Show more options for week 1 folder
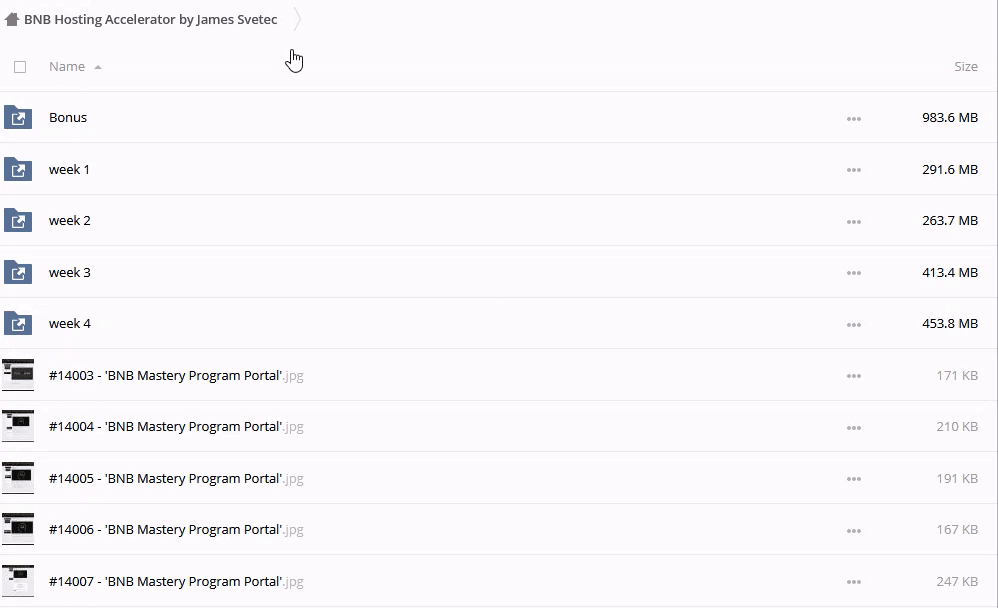The width and height of the screenshot is (998, 608). tap(853, 170)
